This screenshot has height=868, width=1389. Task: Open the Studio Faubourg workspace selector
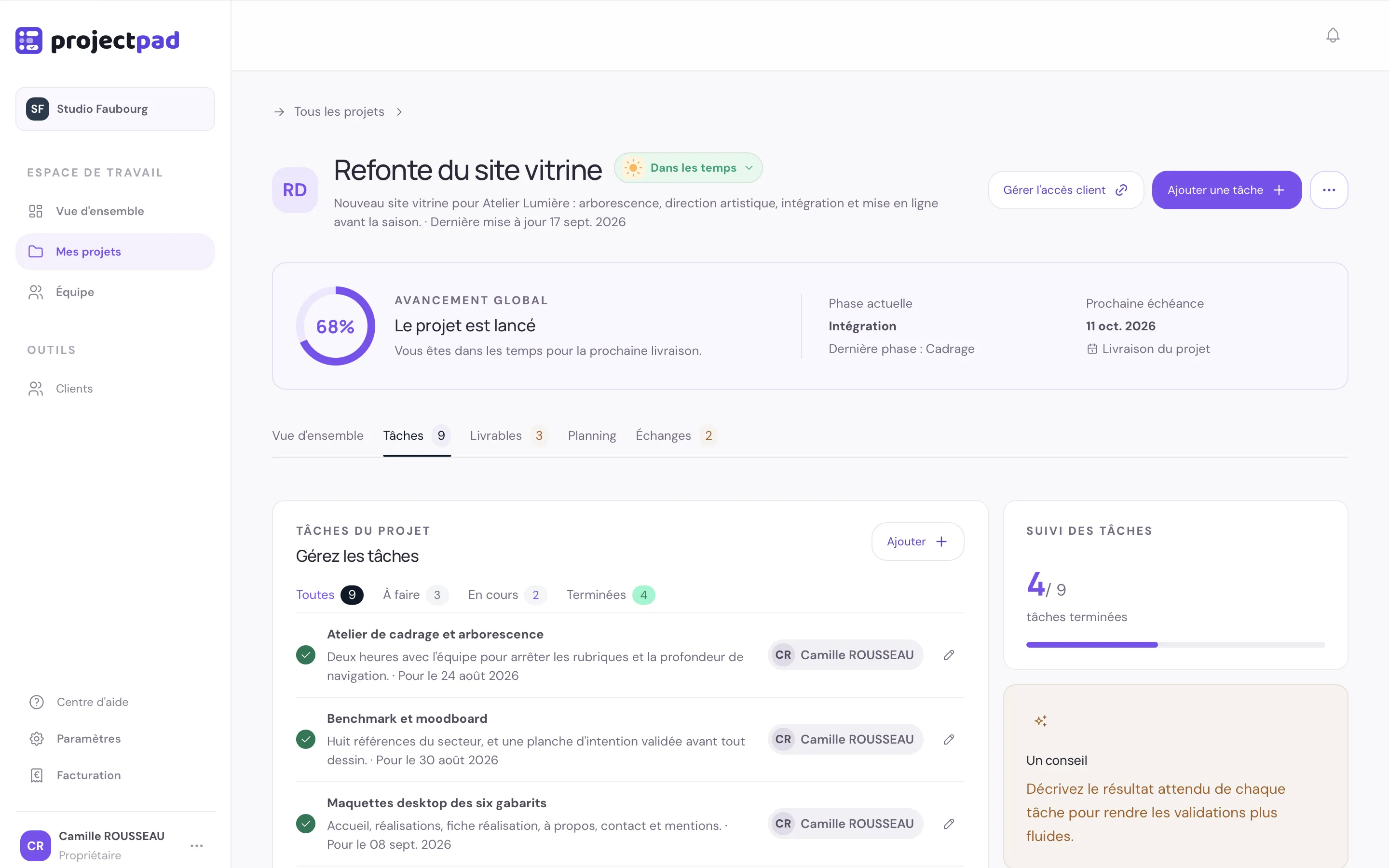115,109
